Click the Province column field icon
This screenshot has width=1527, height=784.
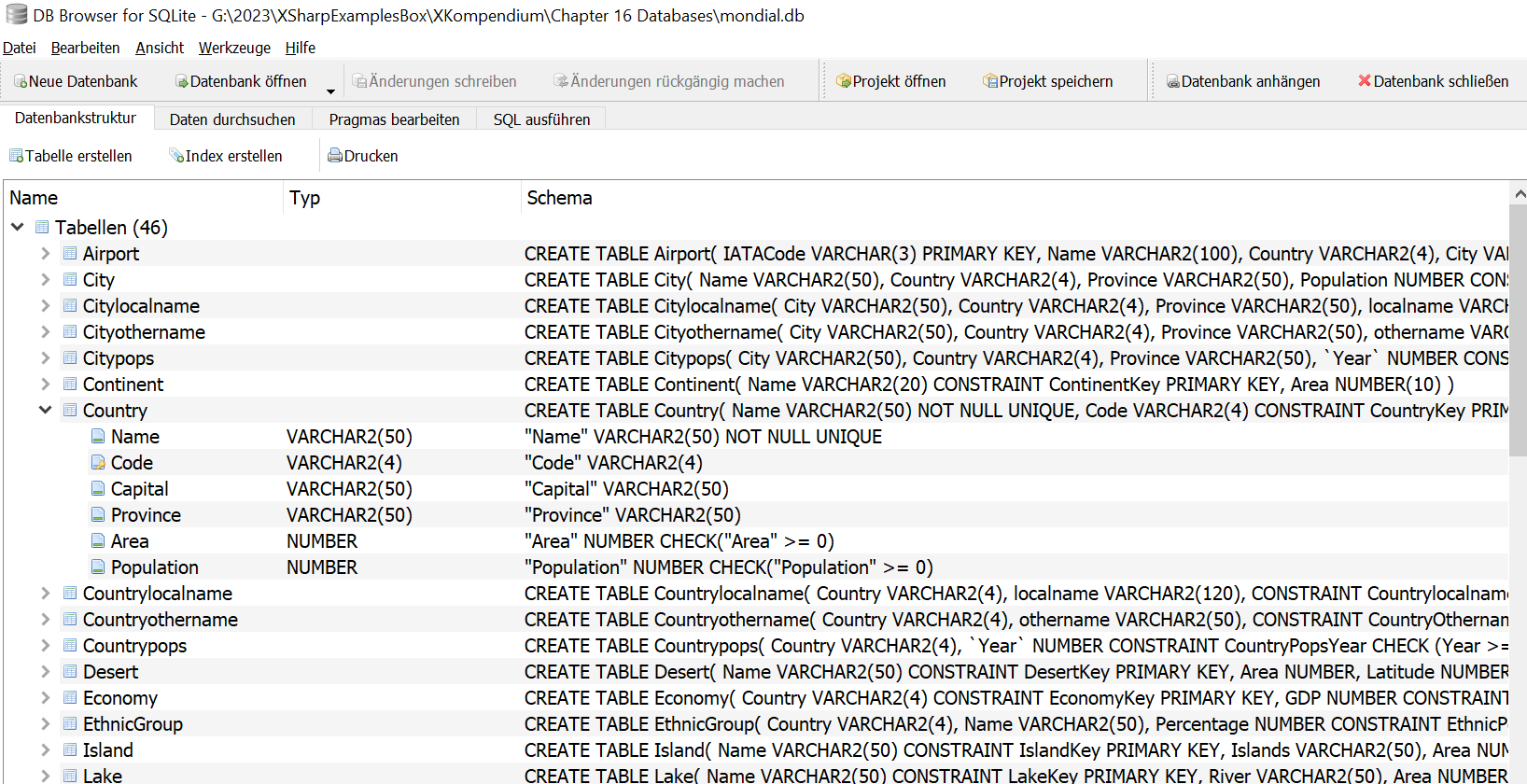98,515
